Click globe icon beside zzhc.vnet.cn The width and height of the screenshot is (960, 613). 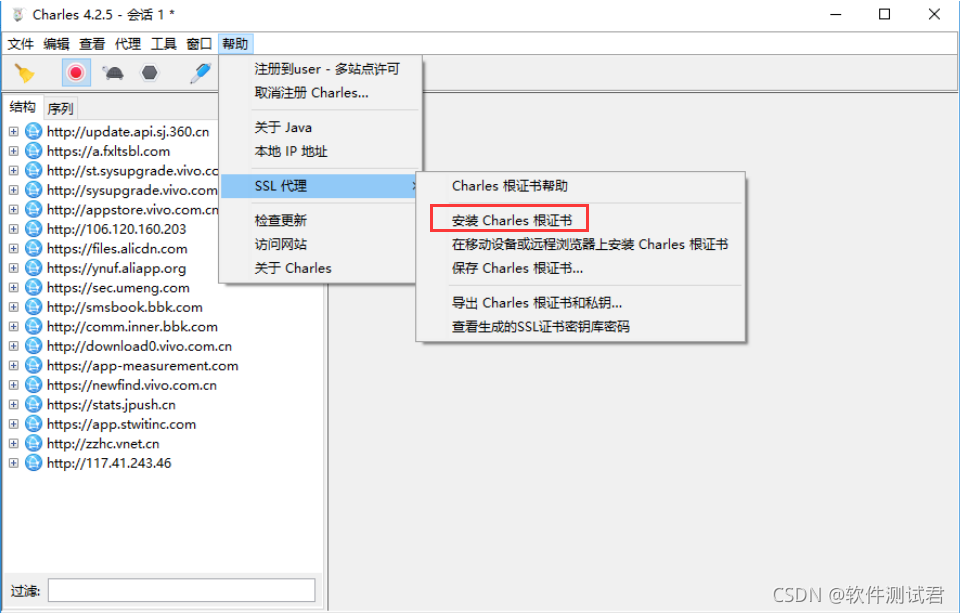pos(34,443)
